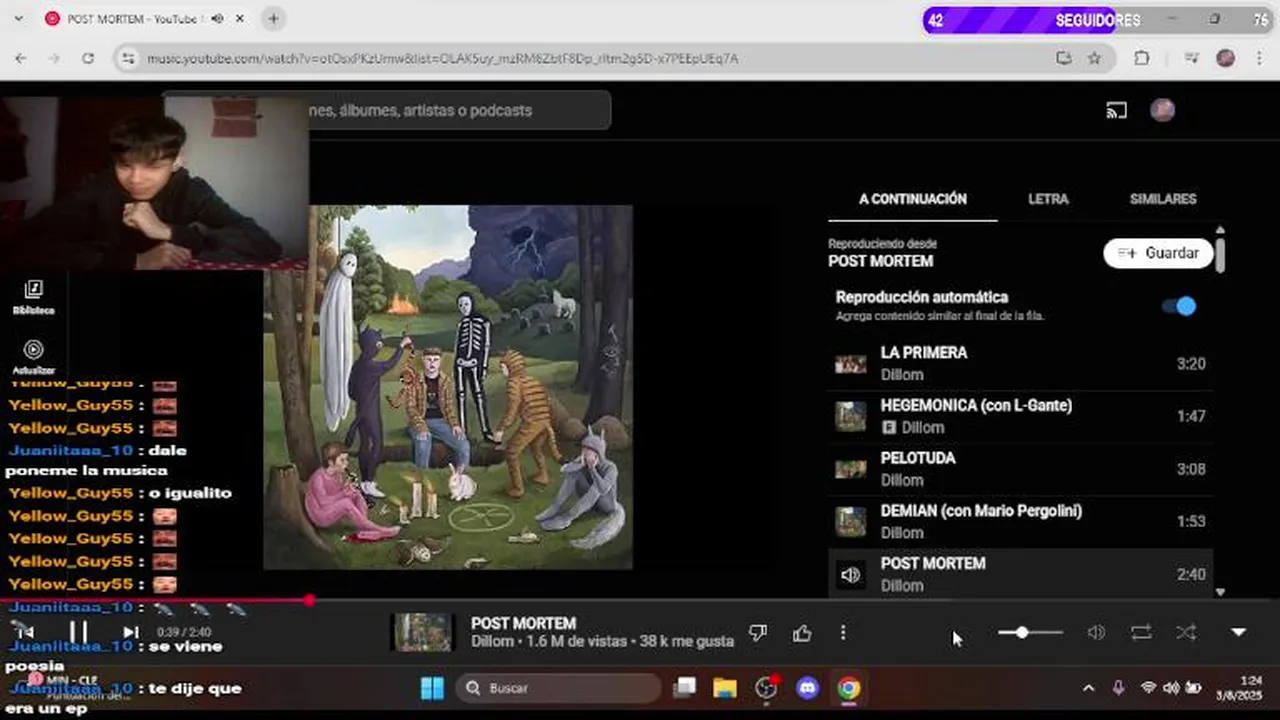Play LA PRIMERA from the queue

tap(1020, 364)
